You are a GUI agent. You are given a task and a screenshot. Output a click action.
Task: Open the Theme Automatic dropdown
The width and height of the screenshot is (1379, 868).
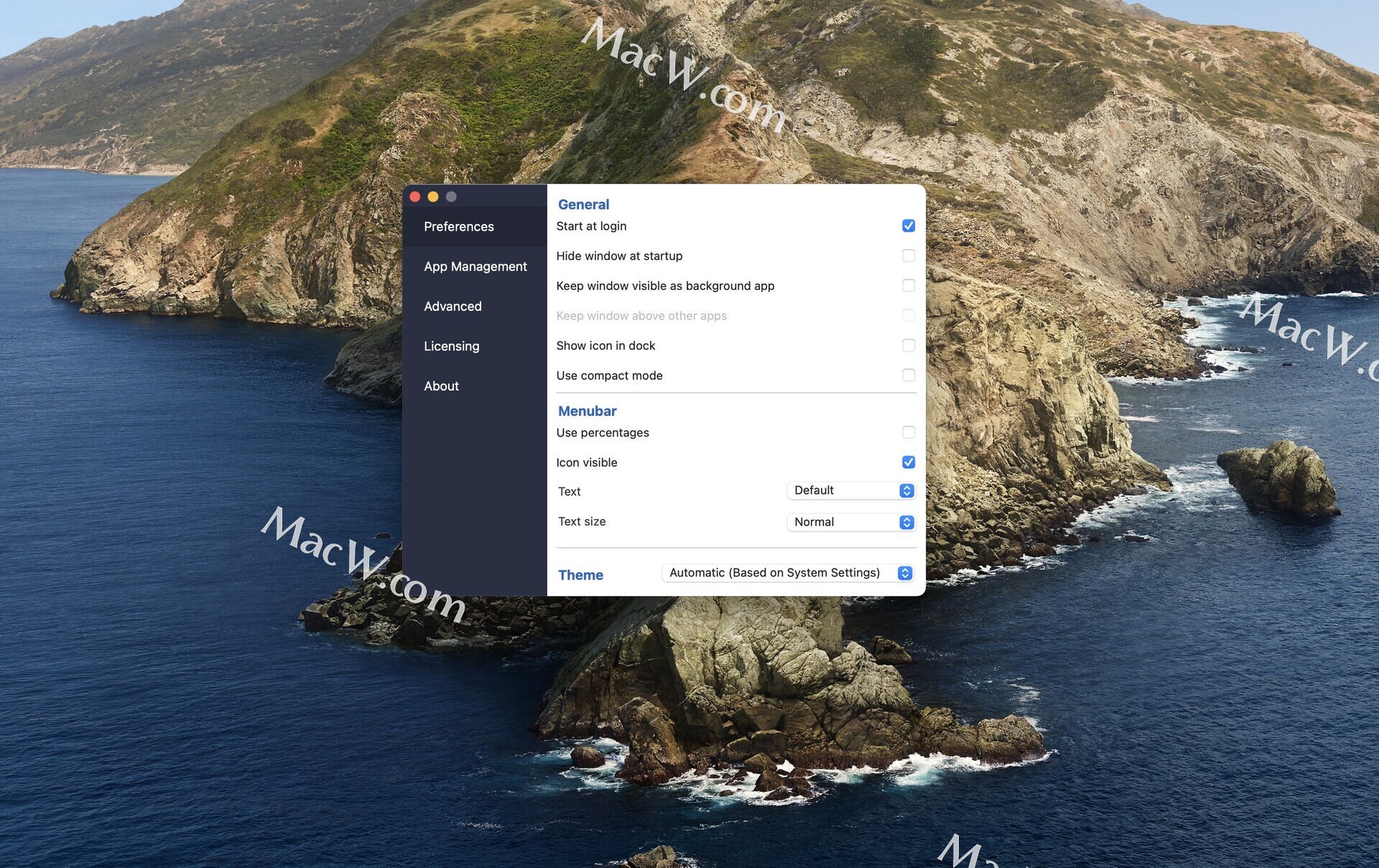pyautogui.click(x=779, y=573)
